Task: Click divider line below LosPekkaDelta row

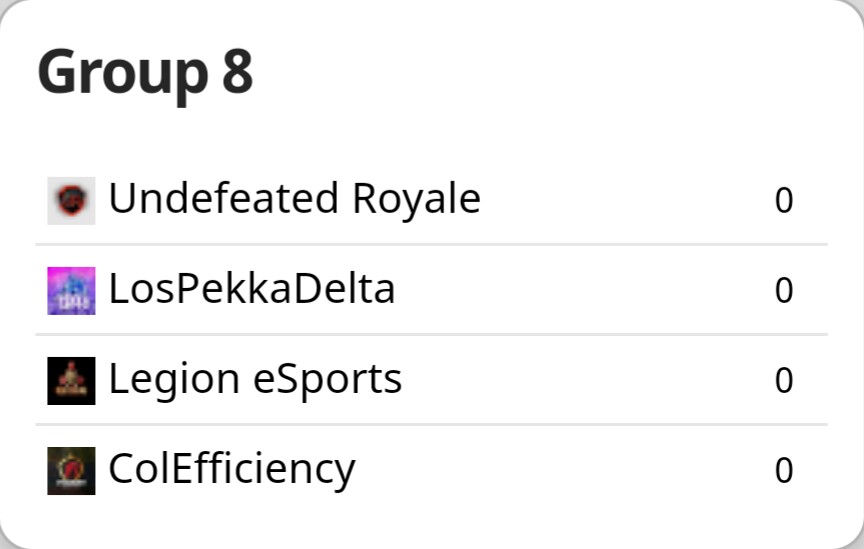Action: click(x=432, y=334)
